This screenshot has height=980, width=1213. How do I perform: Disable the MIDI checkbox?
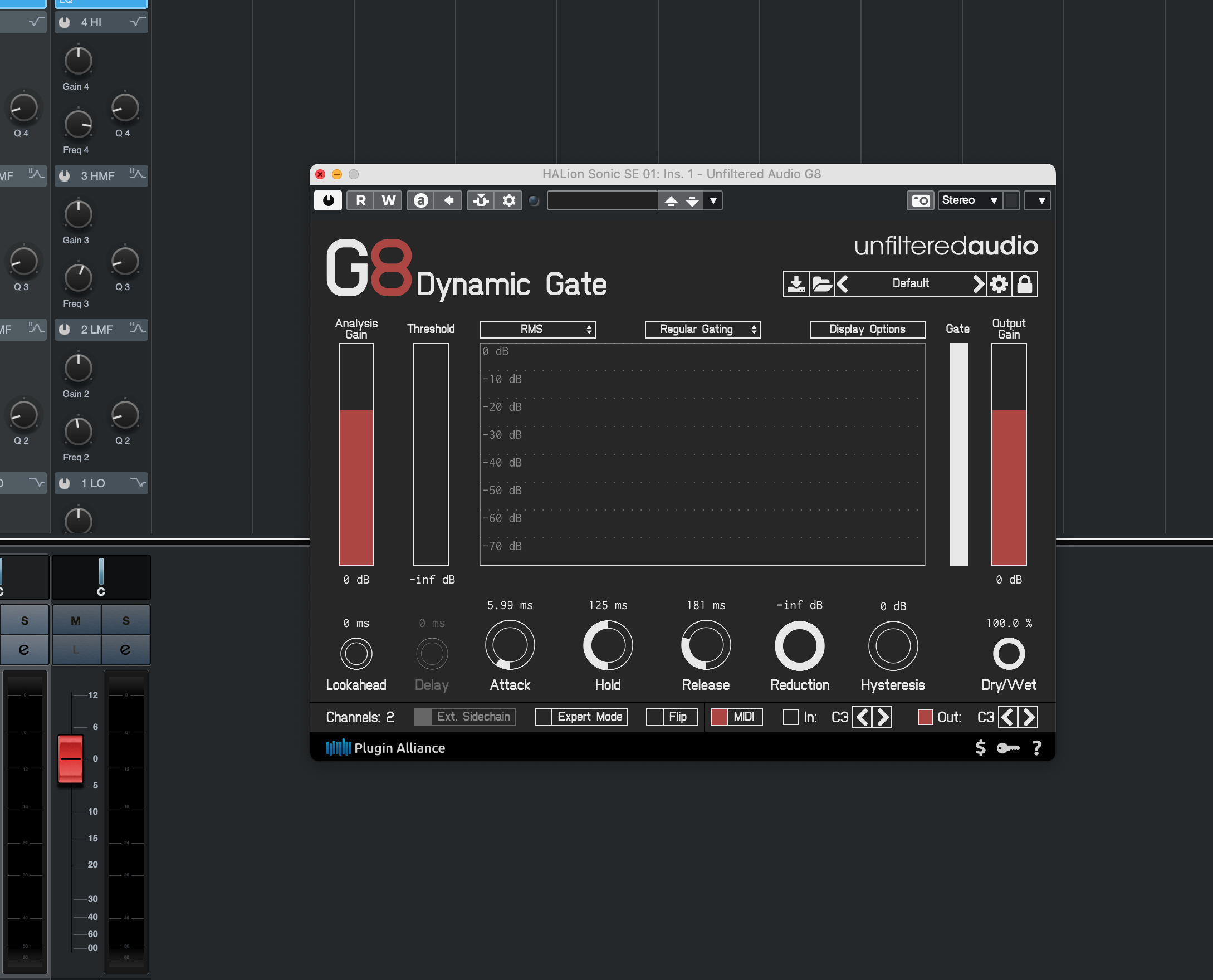[x=719, y=717]
